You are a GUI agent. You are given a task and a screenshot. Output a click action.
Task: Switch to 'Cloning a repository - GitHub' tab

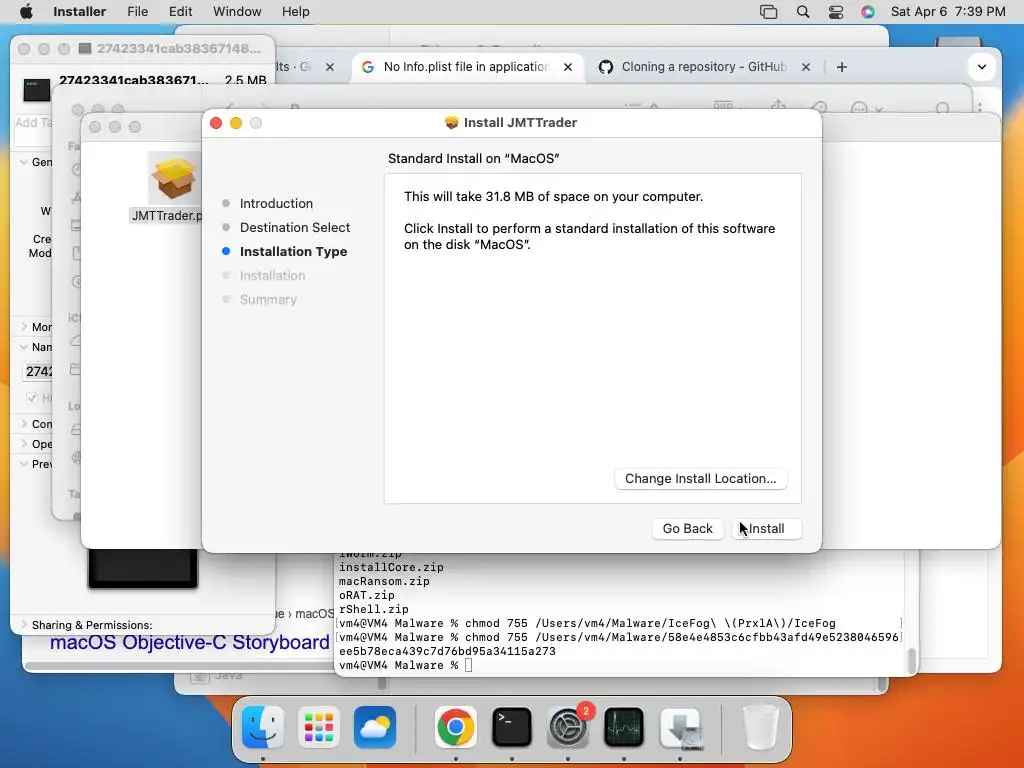pyautogui.click(x=703, y=67)
